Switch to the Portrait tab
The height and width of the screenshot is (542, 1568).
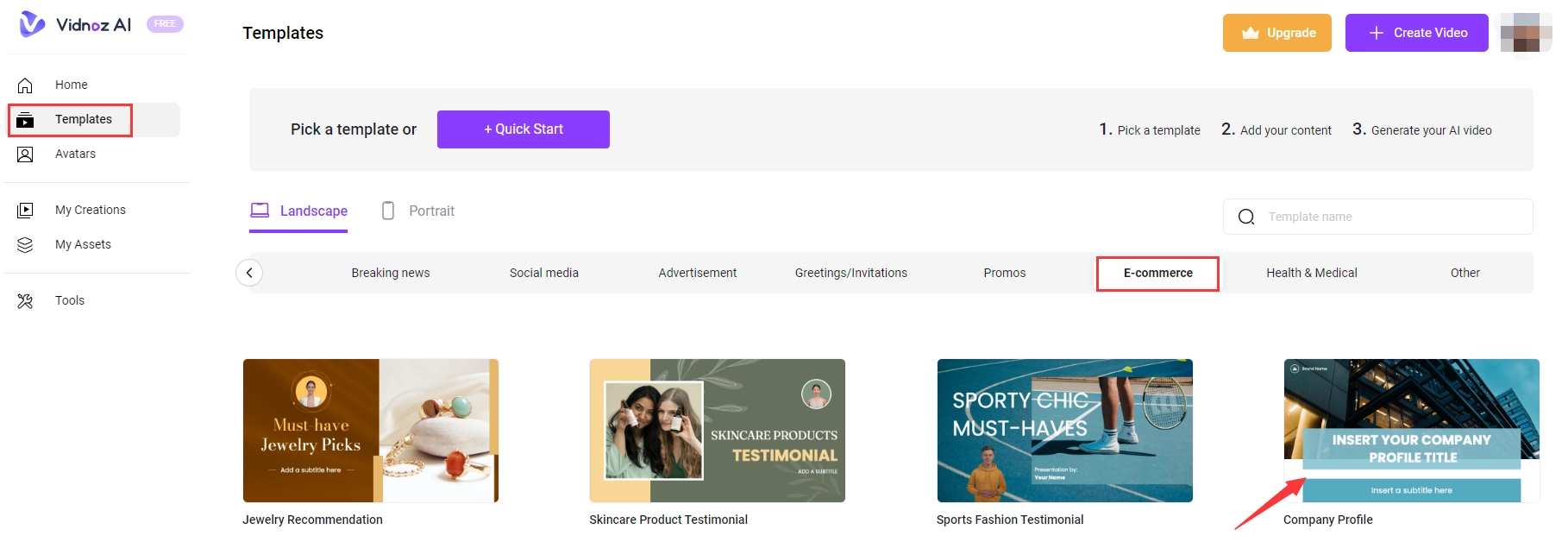click(x=418, y=211)
